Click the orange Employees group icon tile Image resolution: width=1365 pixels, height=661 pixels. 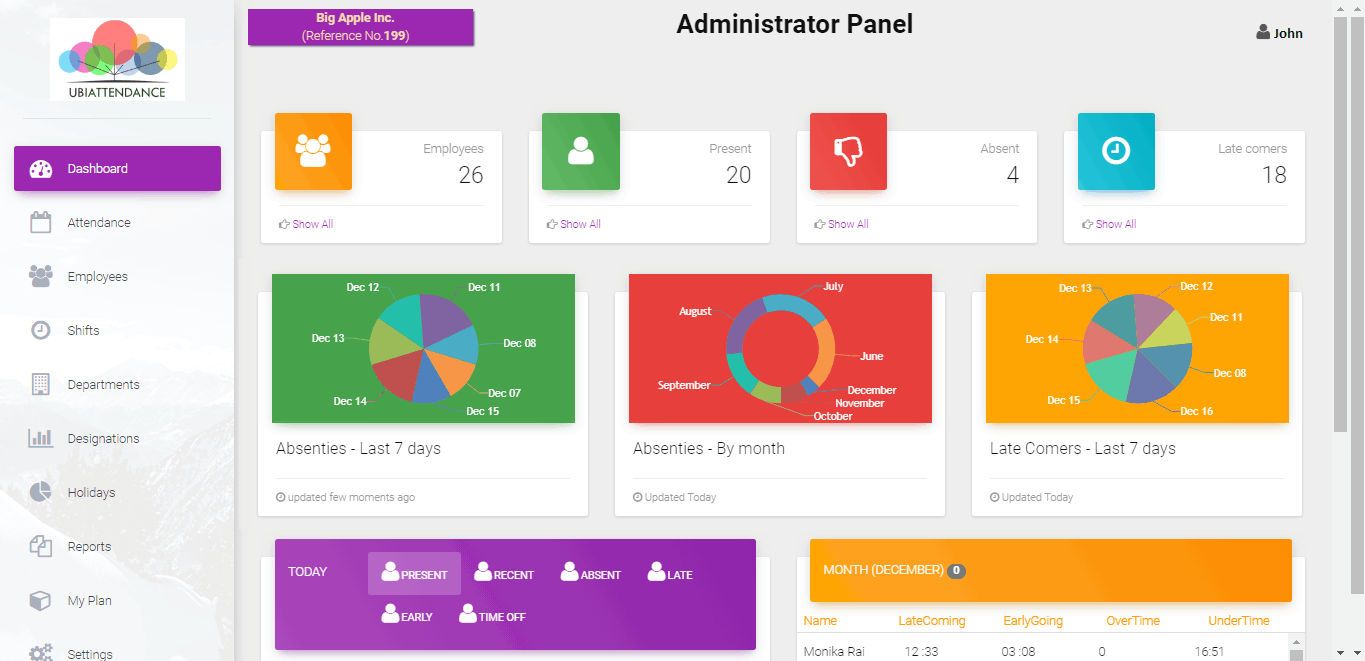pos(313,151)
